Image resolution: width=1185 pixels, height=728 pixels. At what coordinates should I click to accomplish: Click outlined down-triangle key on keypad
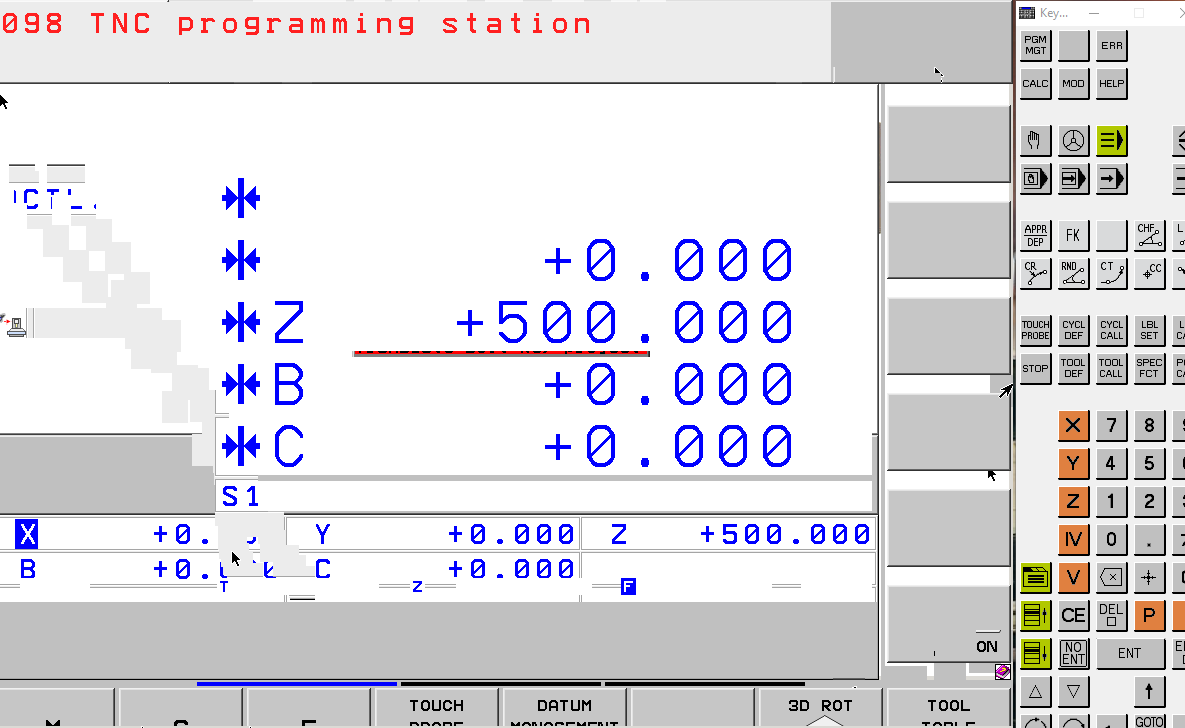point(1073,692)
